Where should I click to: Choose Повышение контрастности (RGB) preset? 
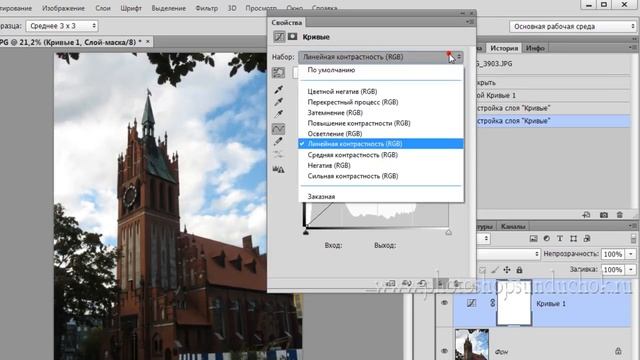(x=381, y=123)
